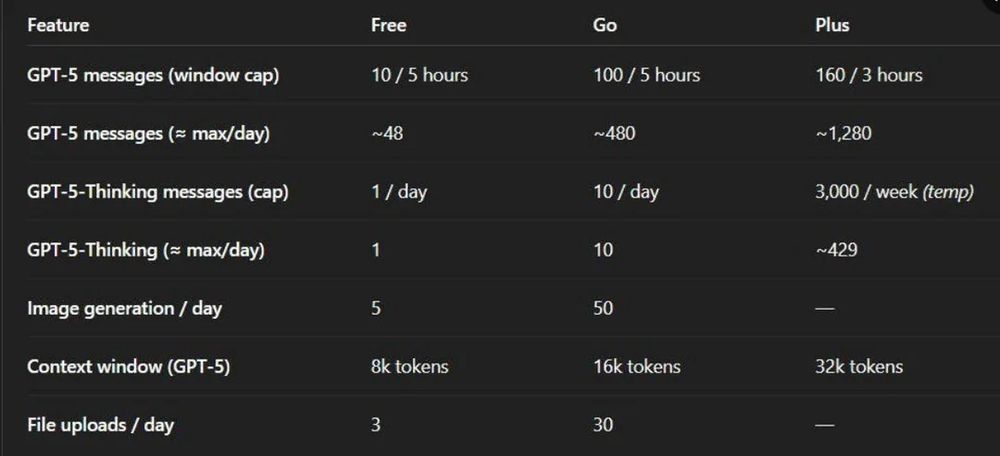
Task: Click the Free column header
Action: pyautogui.click(x=389, y=25)
